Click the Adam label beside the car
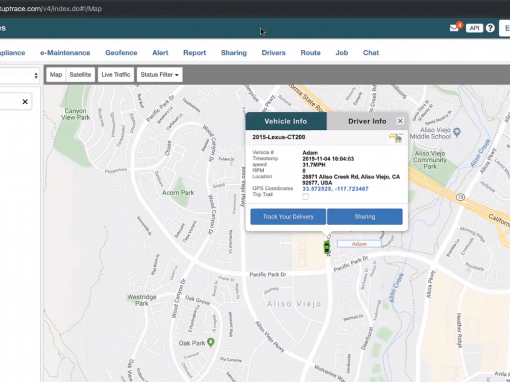 point(359,244)
